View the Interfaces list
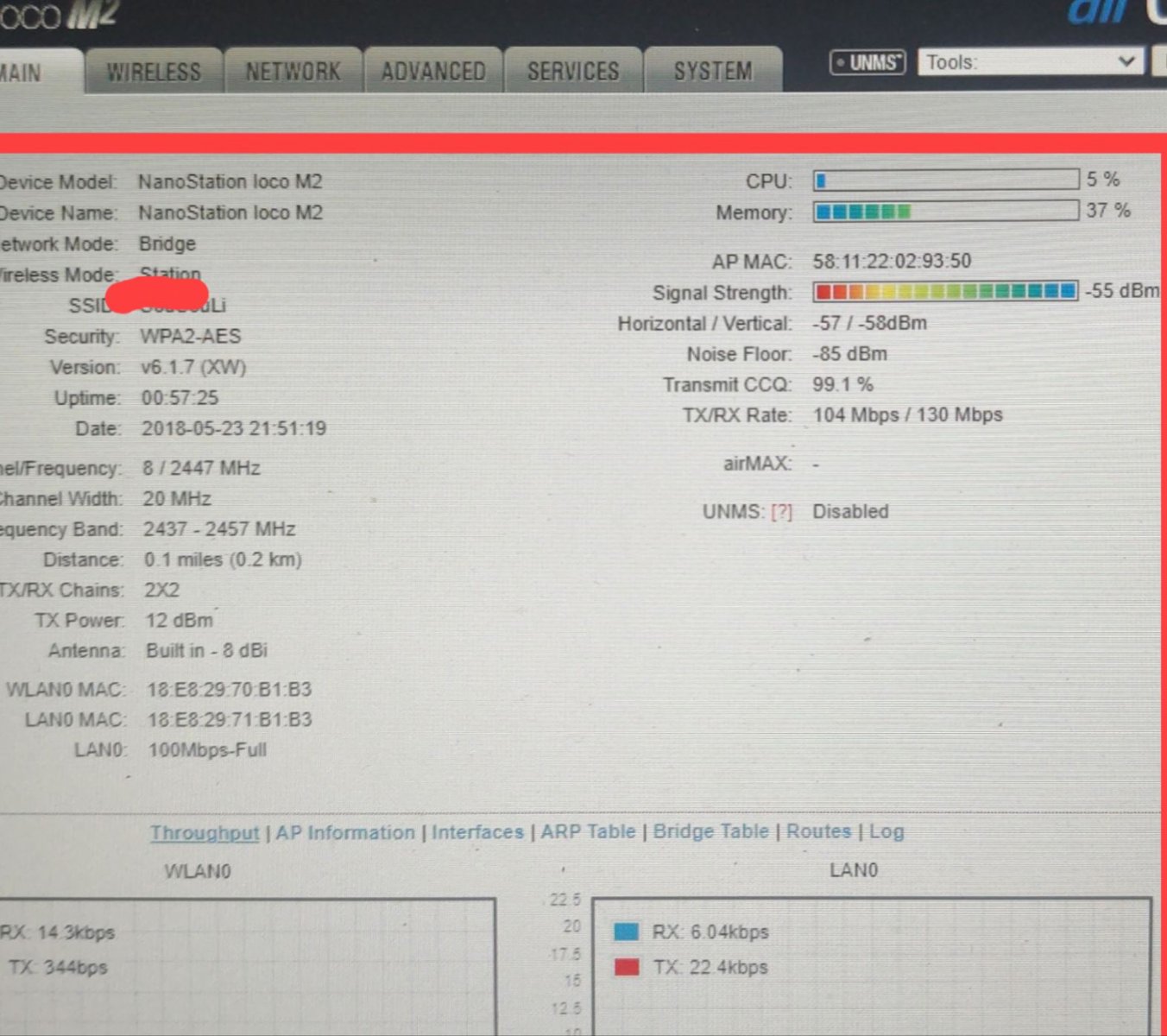Screen dimensions: 1167x1036 pyautogui.click(x=477, y=832)
